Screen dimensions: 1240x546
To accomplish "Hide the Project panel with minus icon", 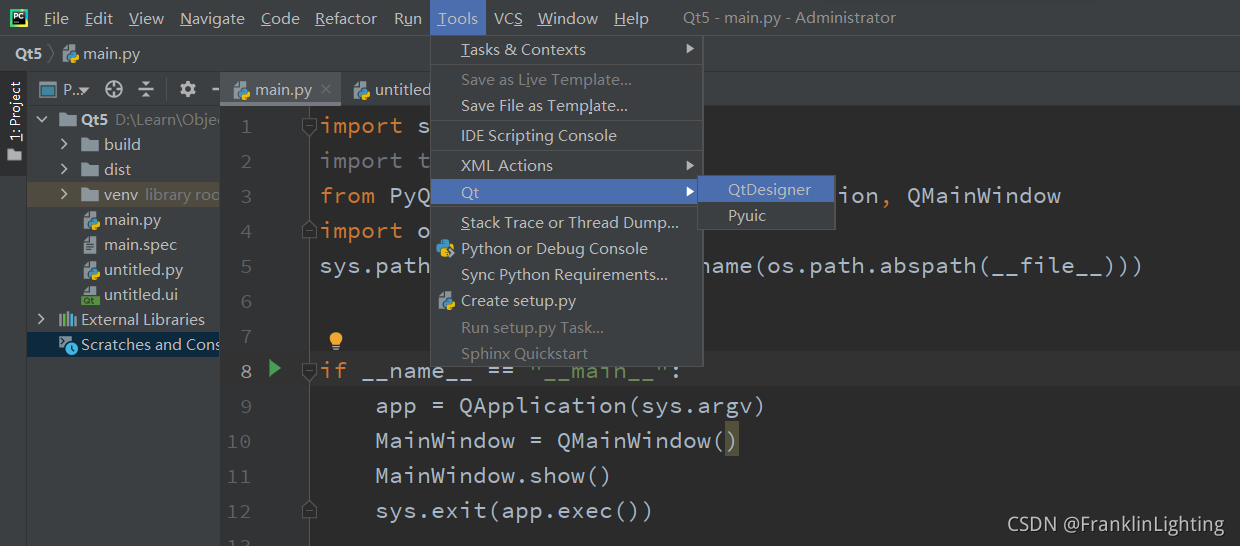I will pos(215,89).
